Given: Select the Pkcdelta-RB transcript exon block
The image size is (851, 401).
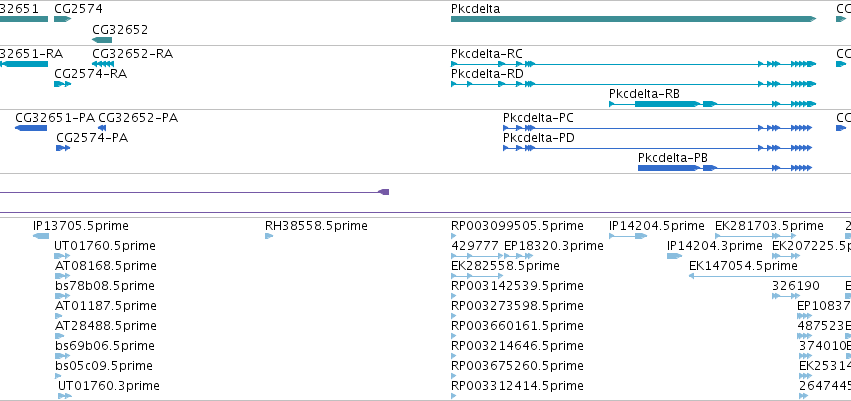Looking at the screenshot, I should (x=667, y=104).
